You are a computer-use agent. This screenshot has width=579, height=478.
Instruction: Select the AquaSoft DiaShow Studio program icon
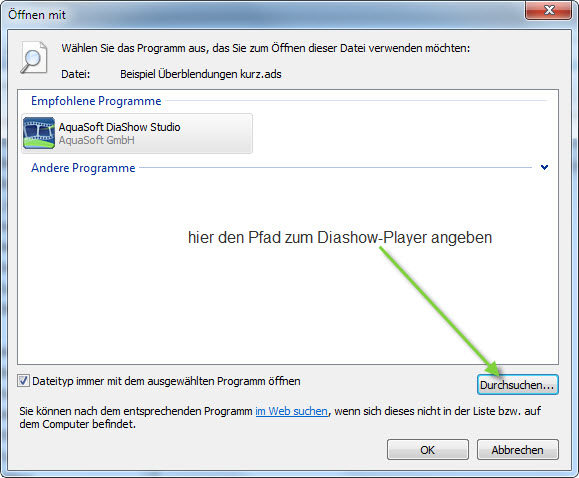point(39,133)
